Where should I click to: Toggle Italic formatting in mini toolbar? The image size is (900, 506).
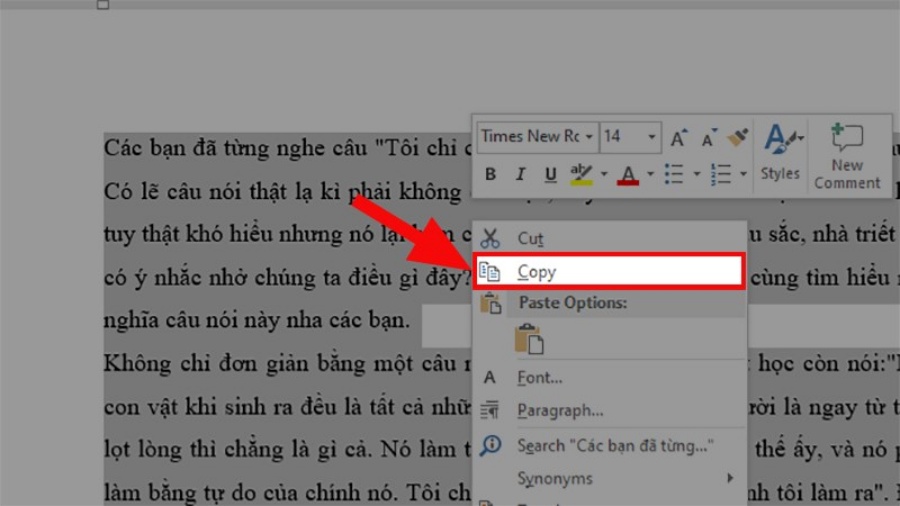click(520, 174)
